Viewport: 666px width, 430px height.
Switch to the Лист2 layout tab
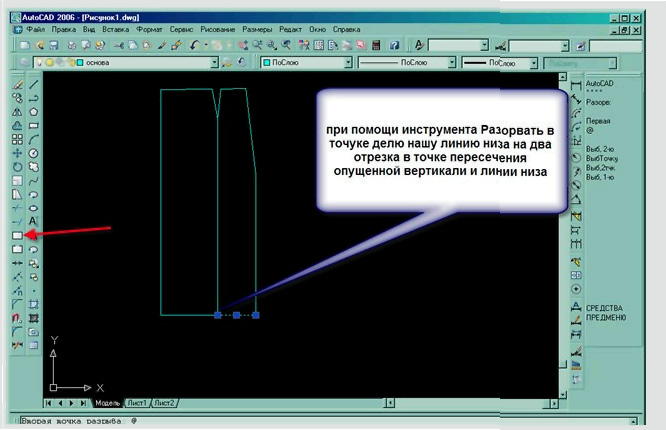coord(165,403)
